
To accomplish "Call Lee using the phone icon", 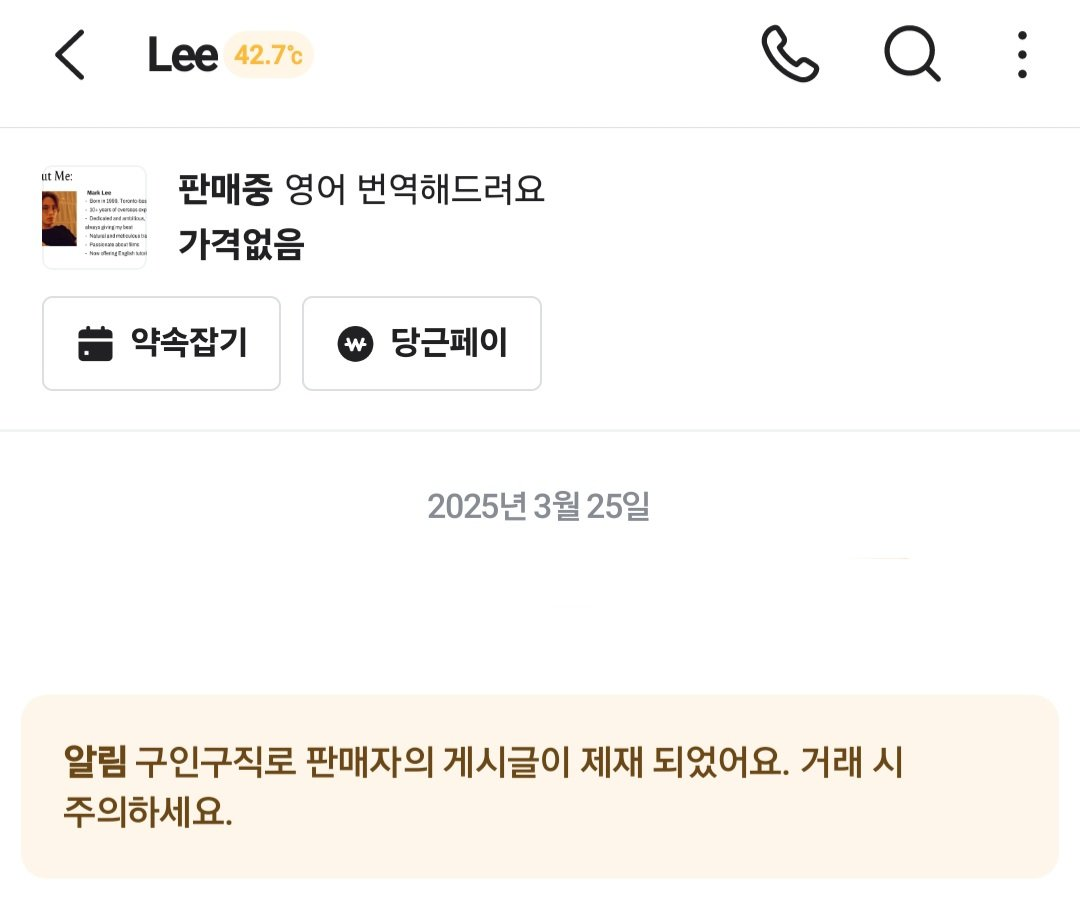I will tap(790, 54).
